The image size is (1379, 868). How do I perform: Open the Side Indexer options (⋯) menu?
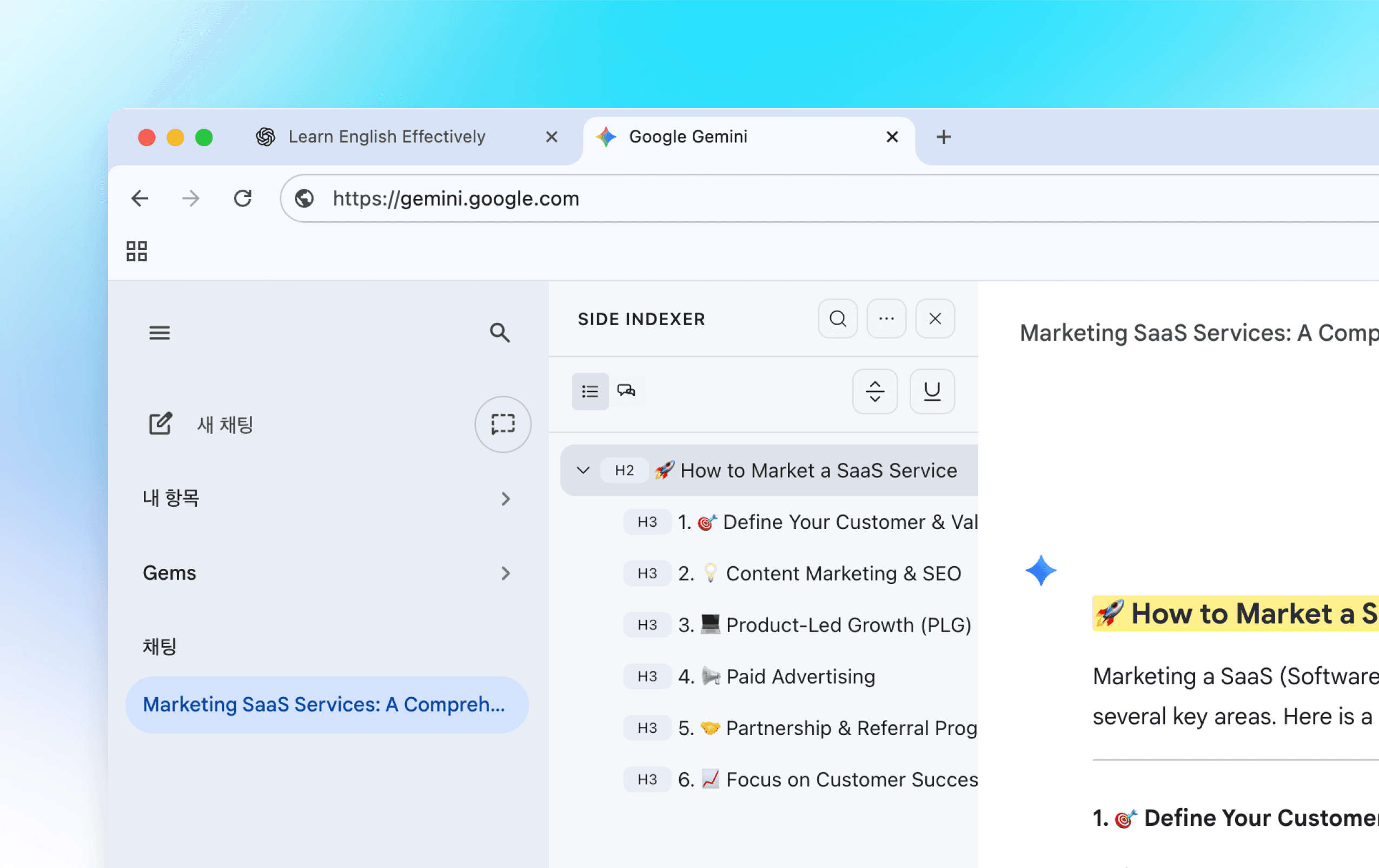pyautogui.click(x=886, y=319)
